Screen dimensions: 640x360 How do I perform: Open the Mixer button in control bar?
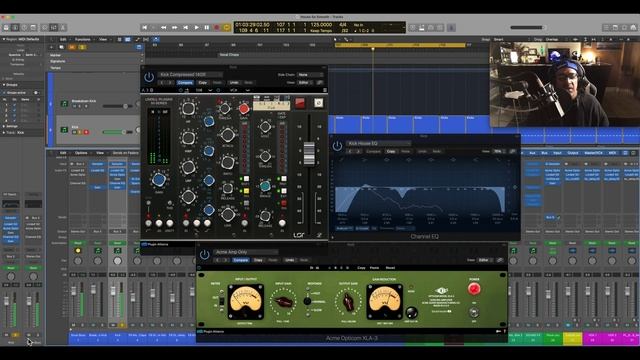[x=53, y=27]
